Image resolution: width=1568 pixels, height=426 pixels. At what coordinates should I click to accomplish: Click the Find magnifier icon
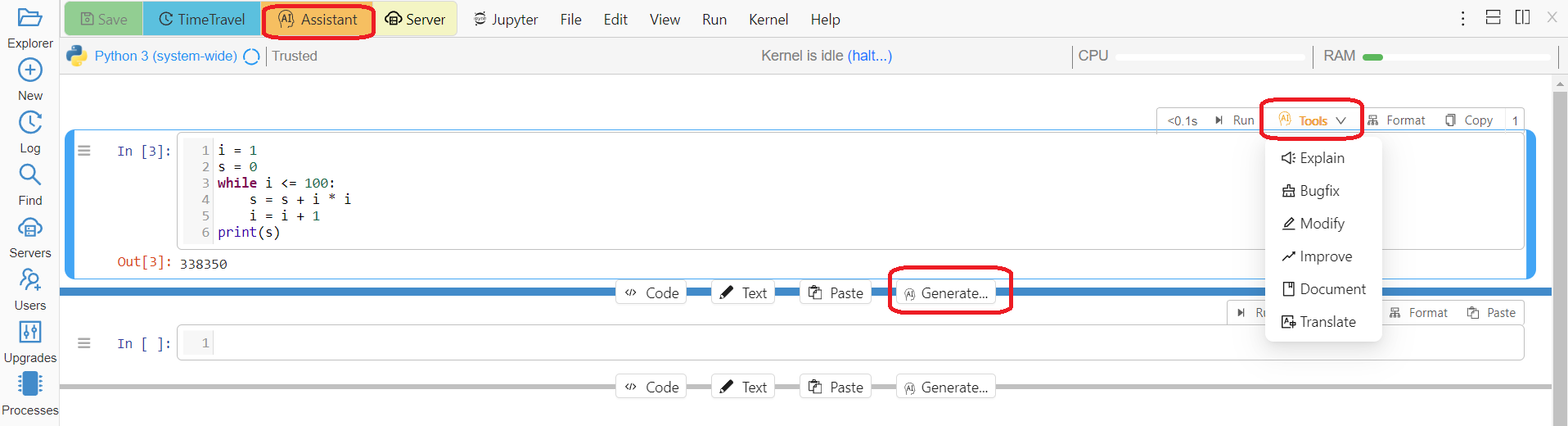[30, 174]
